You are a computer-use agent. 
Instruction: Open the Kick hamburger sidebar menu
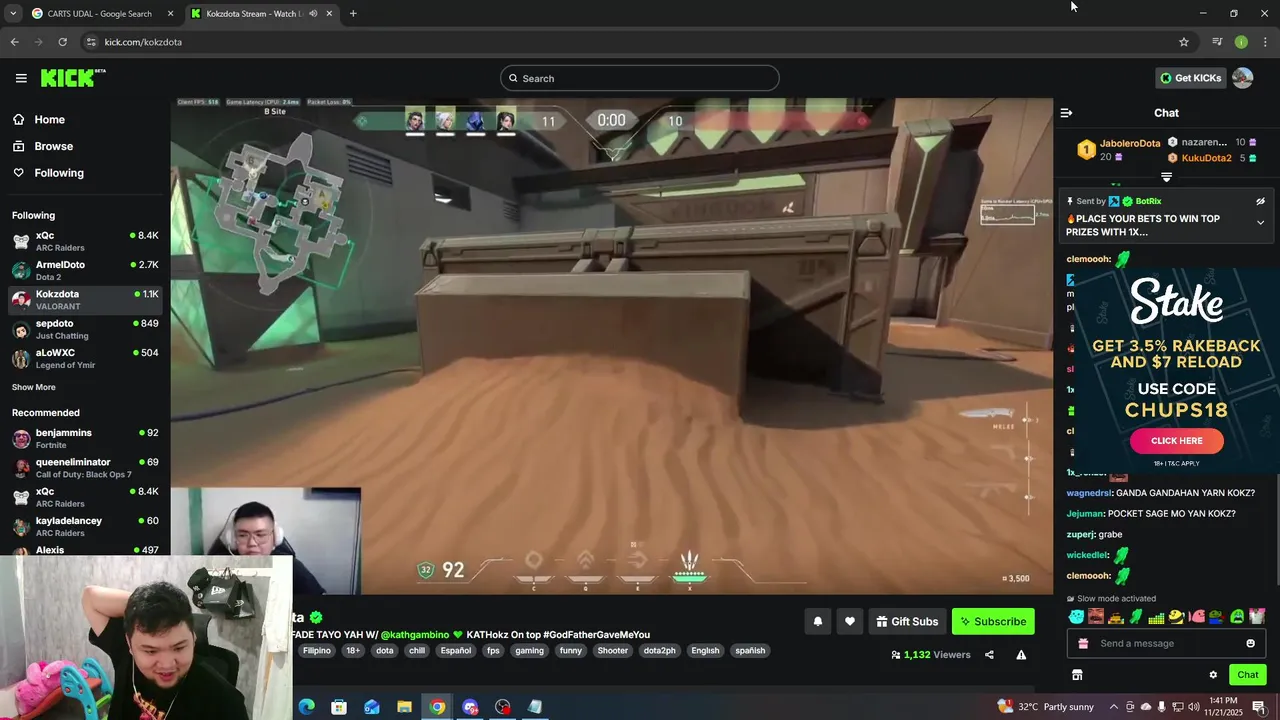(x=21, y=78)
